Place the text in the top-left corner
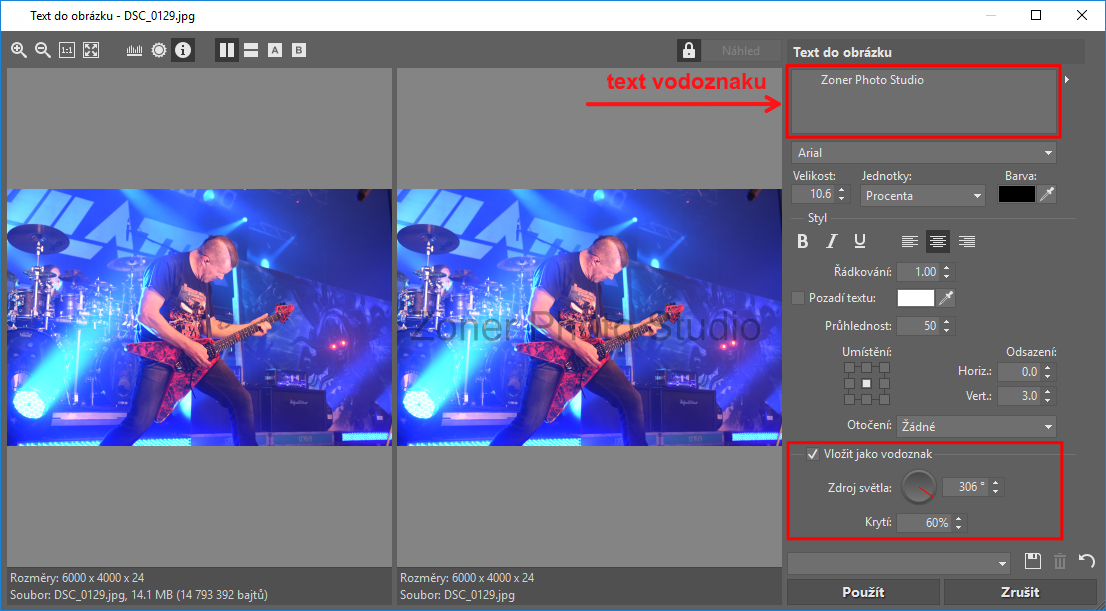This screenshot has width=1106, height=611. pos(849,368)
